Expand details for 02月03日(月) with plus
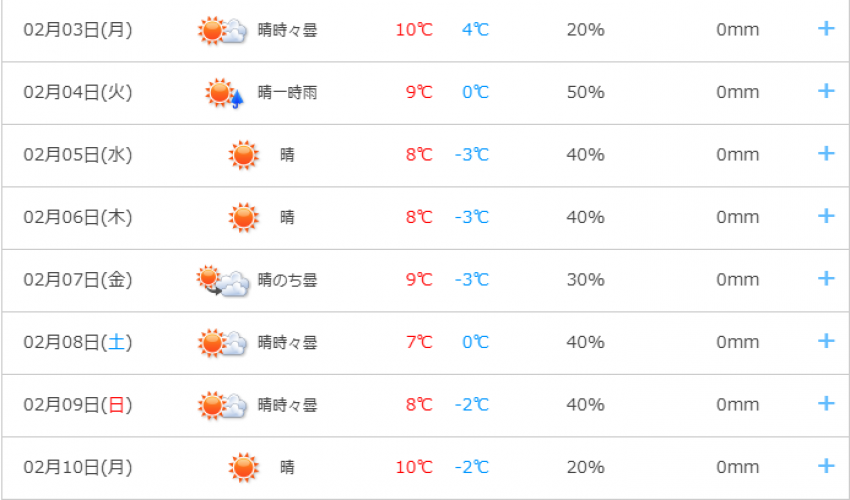The height and width of the screenshot is (500, 850). point(826,29)
